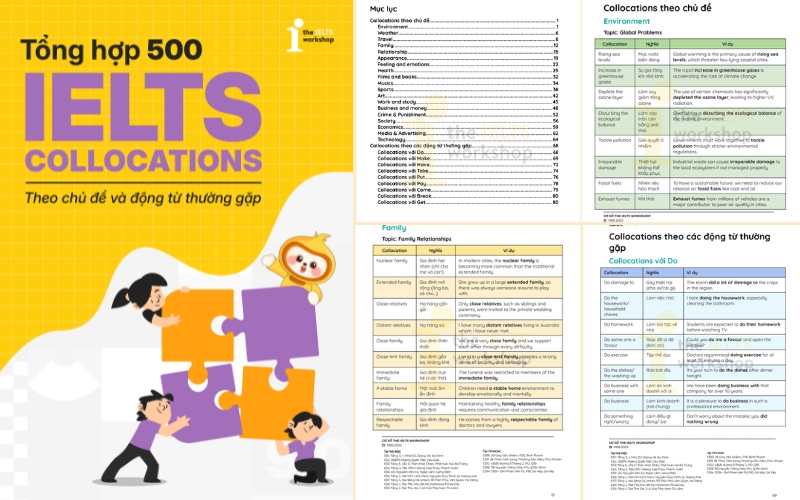Image resolution: width=800 pixels, height=500 pixels.
Task: Select the 'Tackle pollution' table cell
Action: click(615, 145)
